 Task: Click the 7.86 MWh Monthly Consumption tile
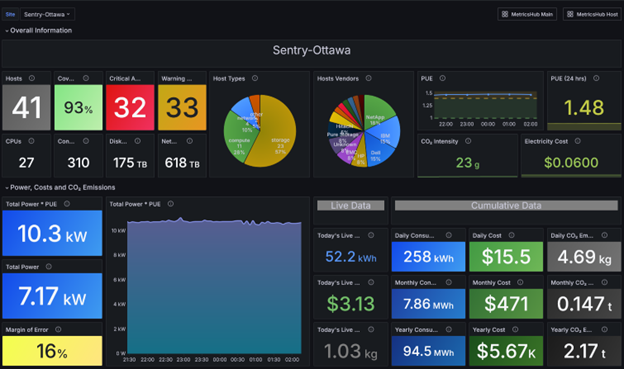coord(428,304)
